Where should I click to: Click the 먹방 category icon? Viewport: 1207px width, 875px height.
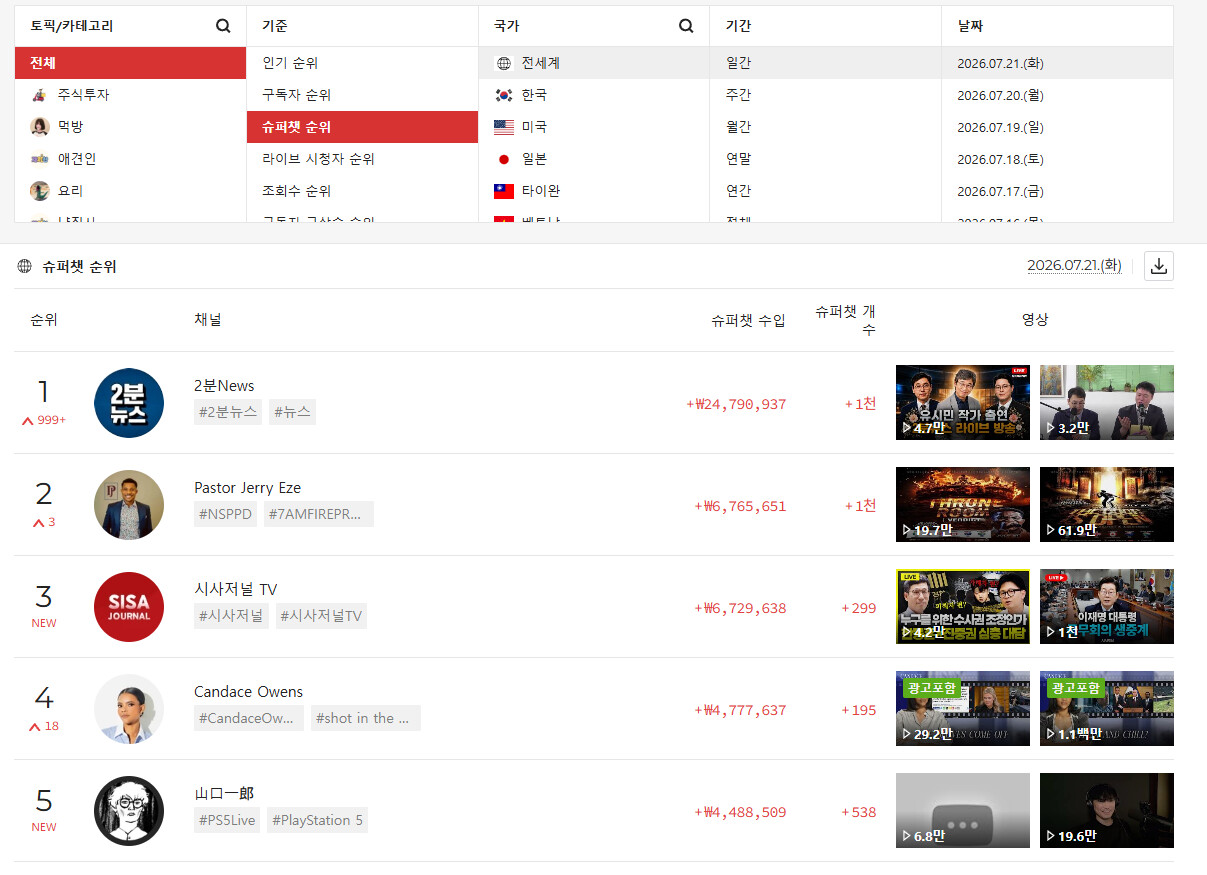pyautogui.click(x=39, y=127)
